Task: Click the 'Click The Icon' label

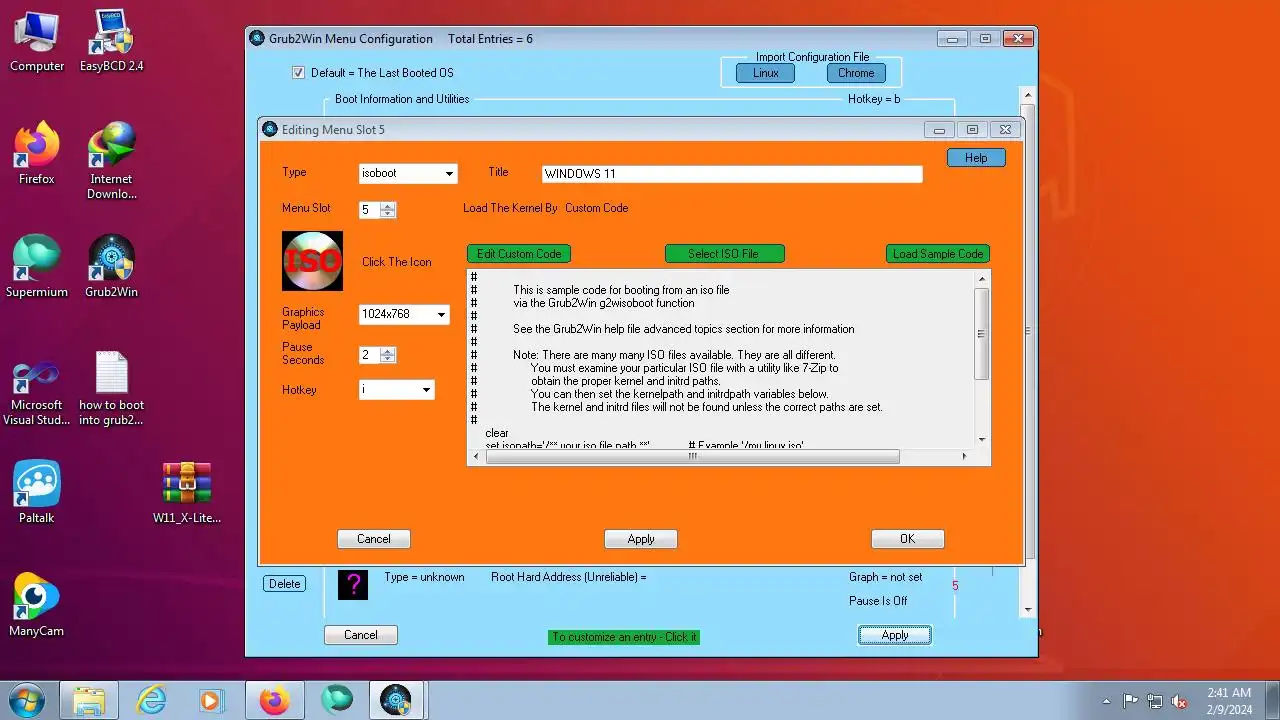Action: [397, 262]
